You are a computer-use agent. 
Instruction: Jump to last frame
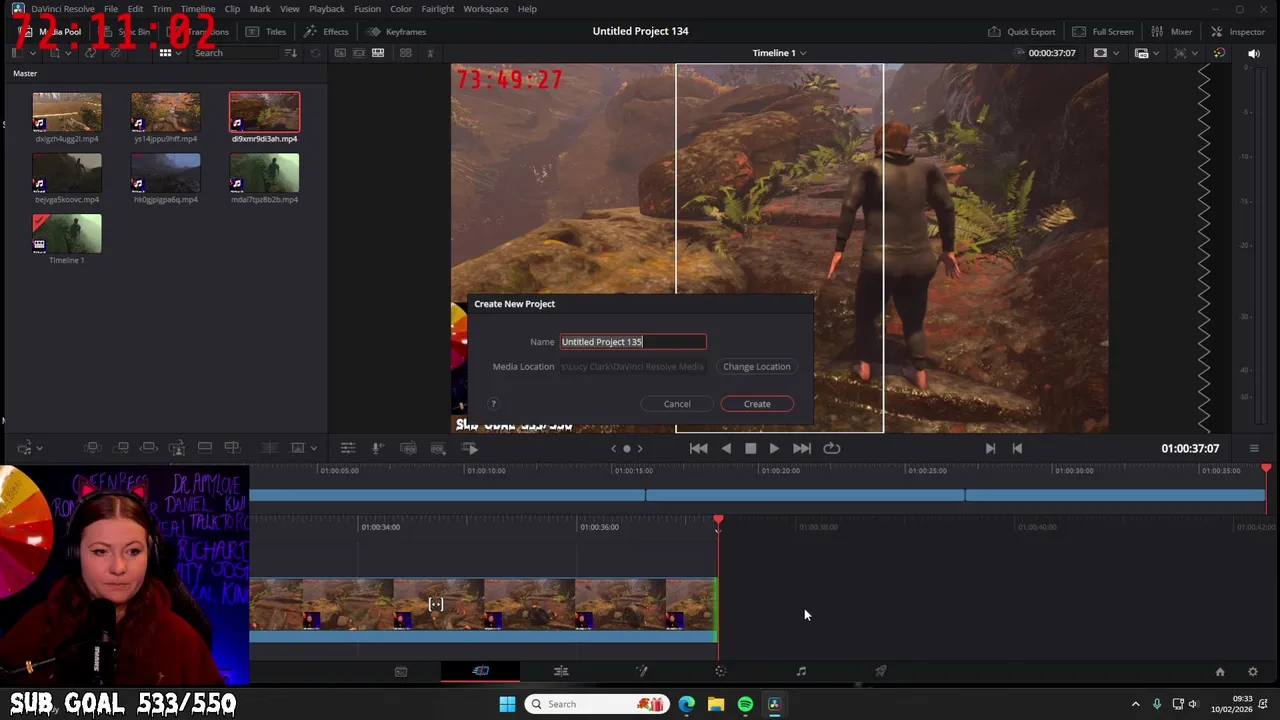(802, 449)
